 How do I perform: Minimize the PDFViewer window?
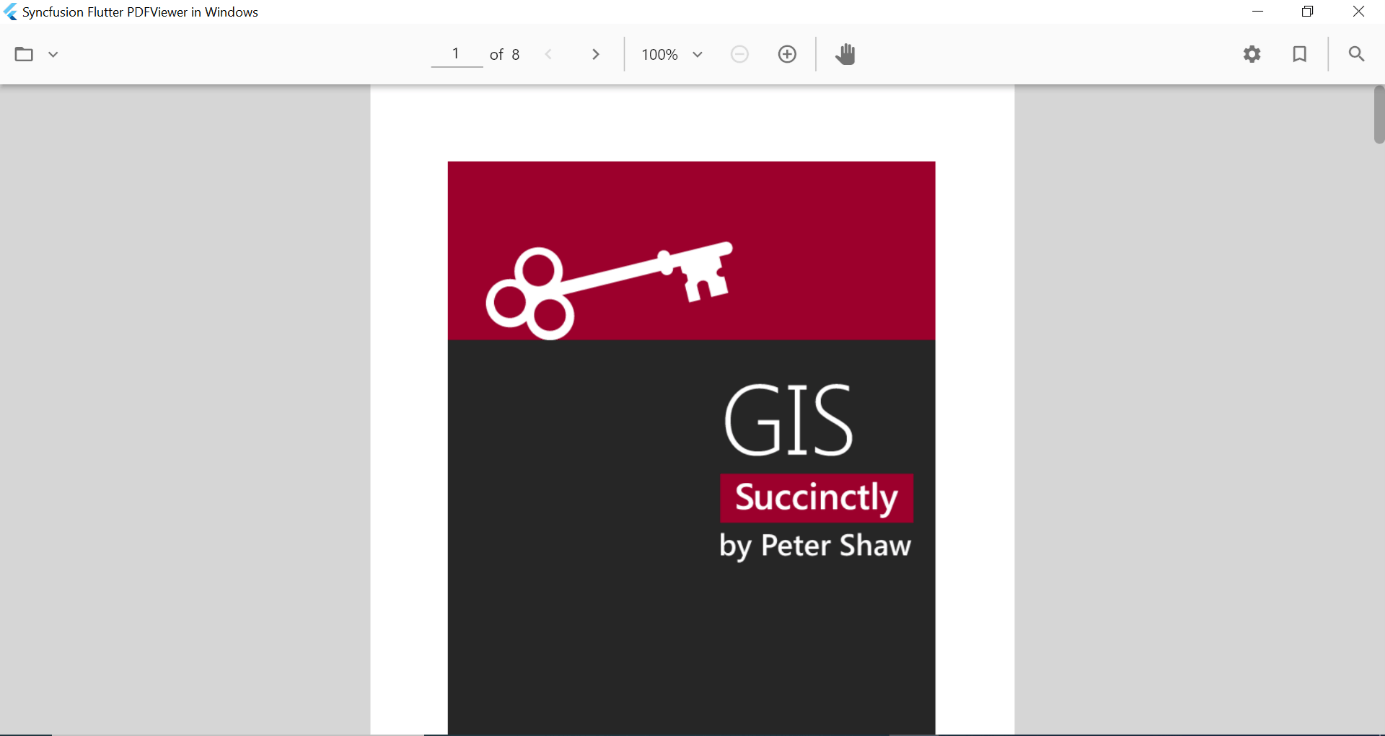click(1258, 12)
